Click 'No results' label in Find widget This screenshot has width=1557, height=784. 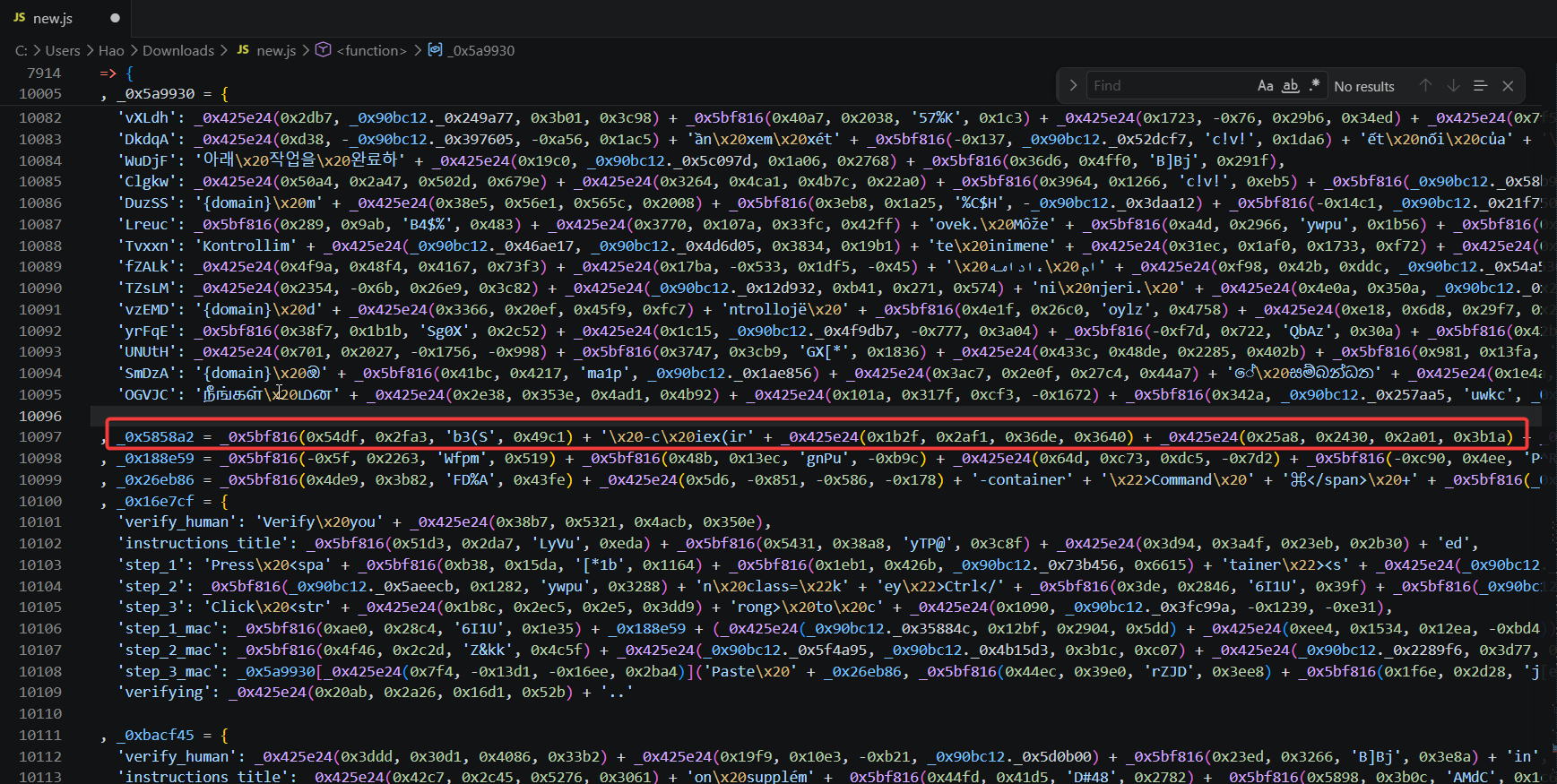coord(1364,87)
